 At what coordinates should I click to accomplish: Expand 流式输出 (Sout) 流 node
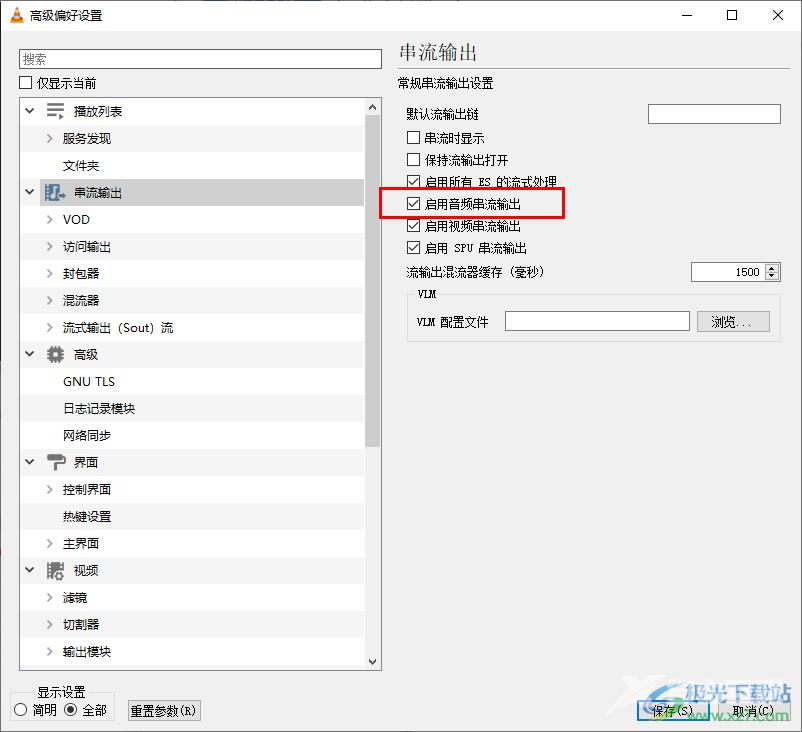click(x=50, y=327)
